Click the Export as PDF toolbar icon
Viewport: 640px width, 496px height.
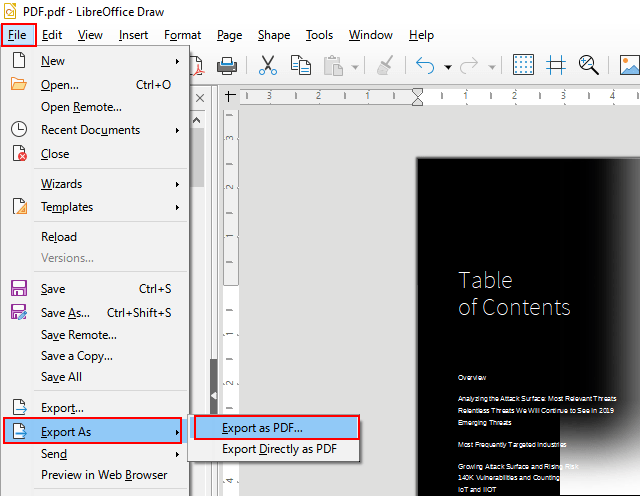point(198,66)
